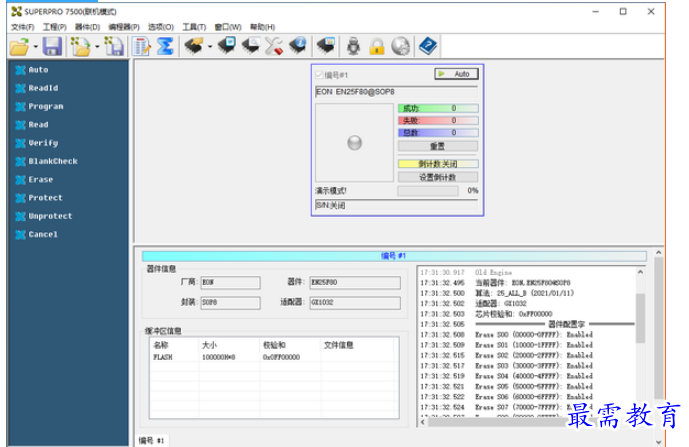This screenshot has width=689, height=447.
Task: Run the Auto operation in sidebar
Action: 38,70
